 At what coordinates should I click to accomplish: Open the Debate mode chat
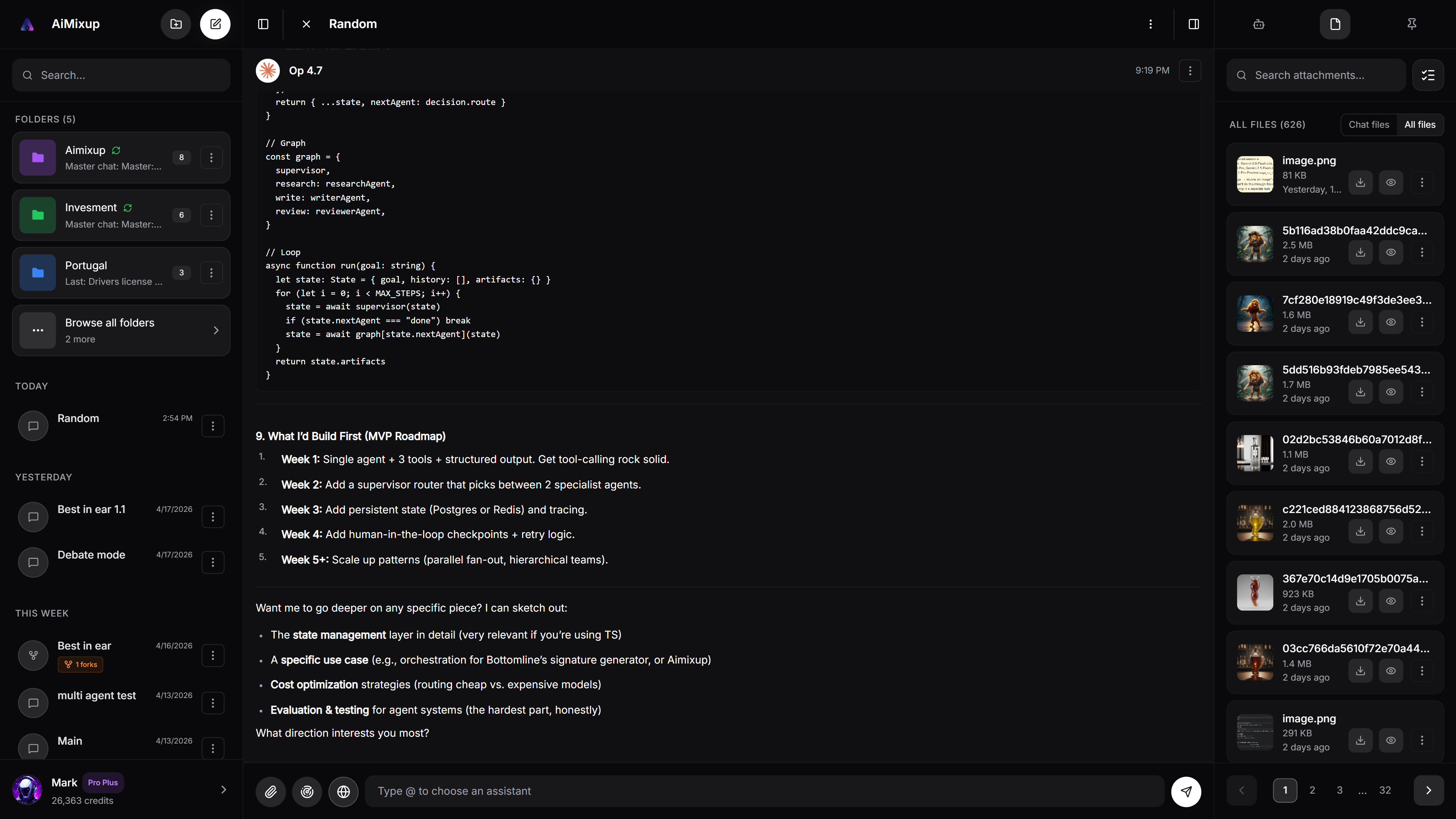coord(91,555)
